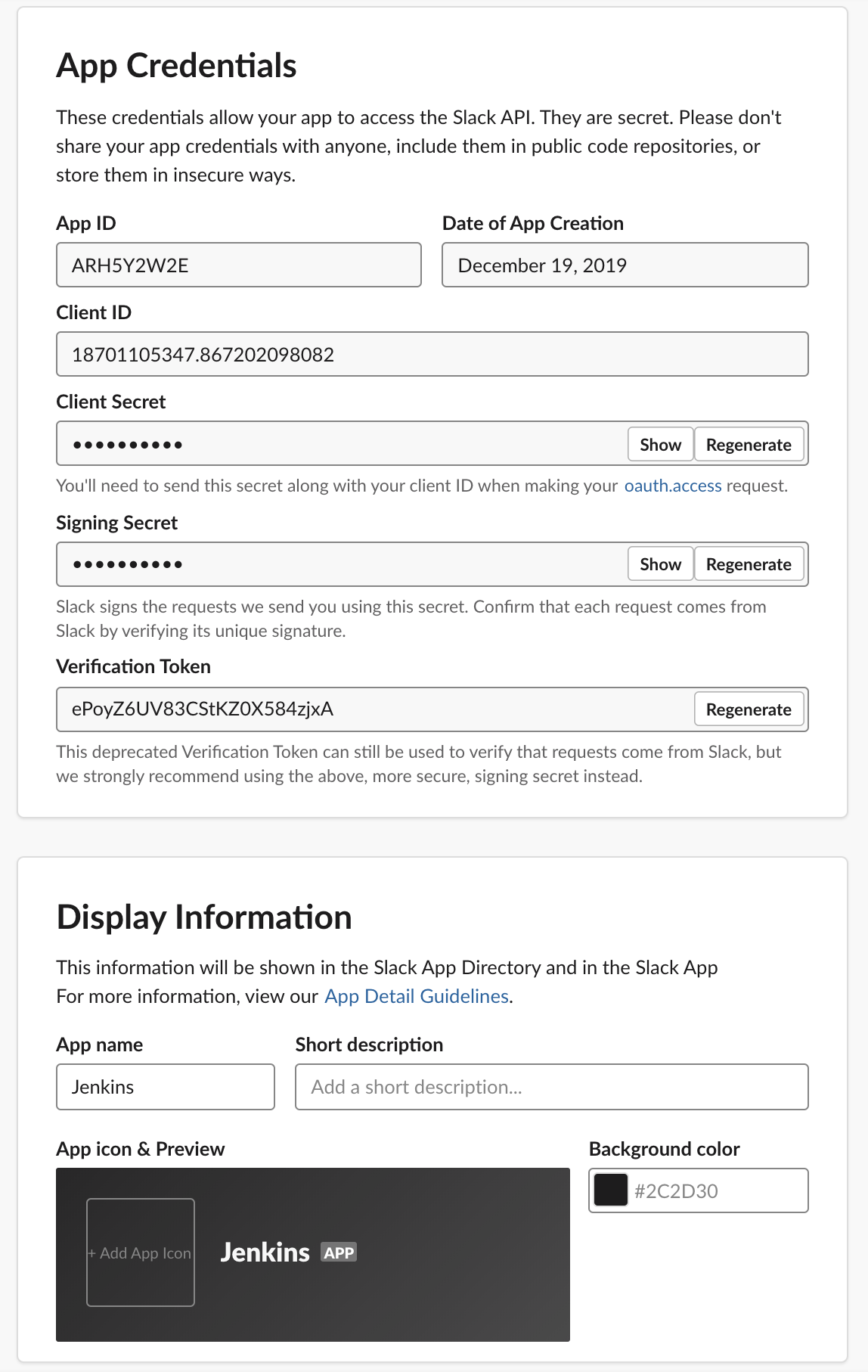Show the Client Secret value
Viewport: 868px width, 1372px height.
click(660, 445)
